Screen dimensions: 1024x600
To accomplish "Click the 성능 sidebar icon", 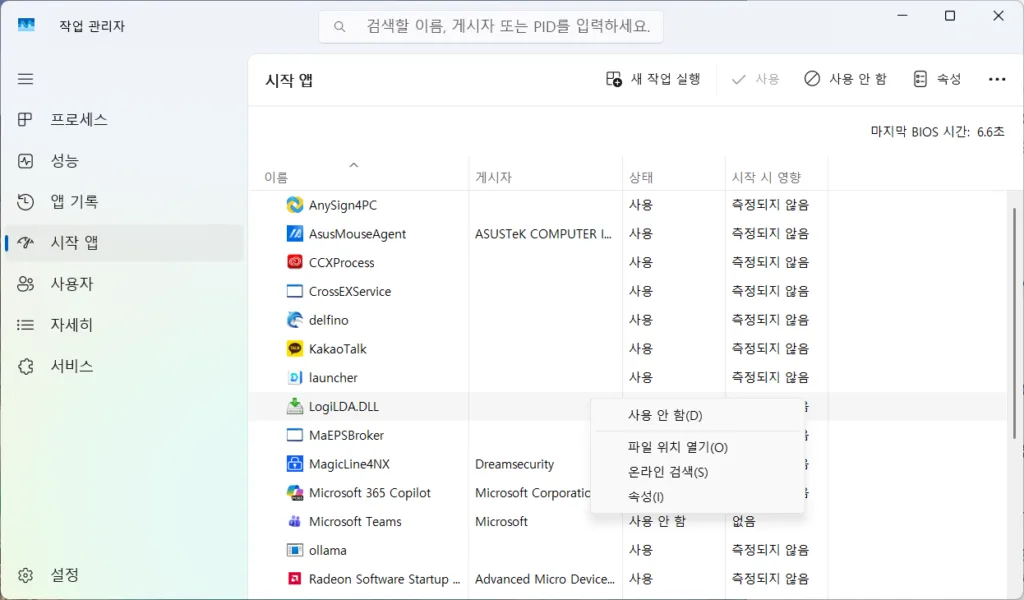I will 25,161.
